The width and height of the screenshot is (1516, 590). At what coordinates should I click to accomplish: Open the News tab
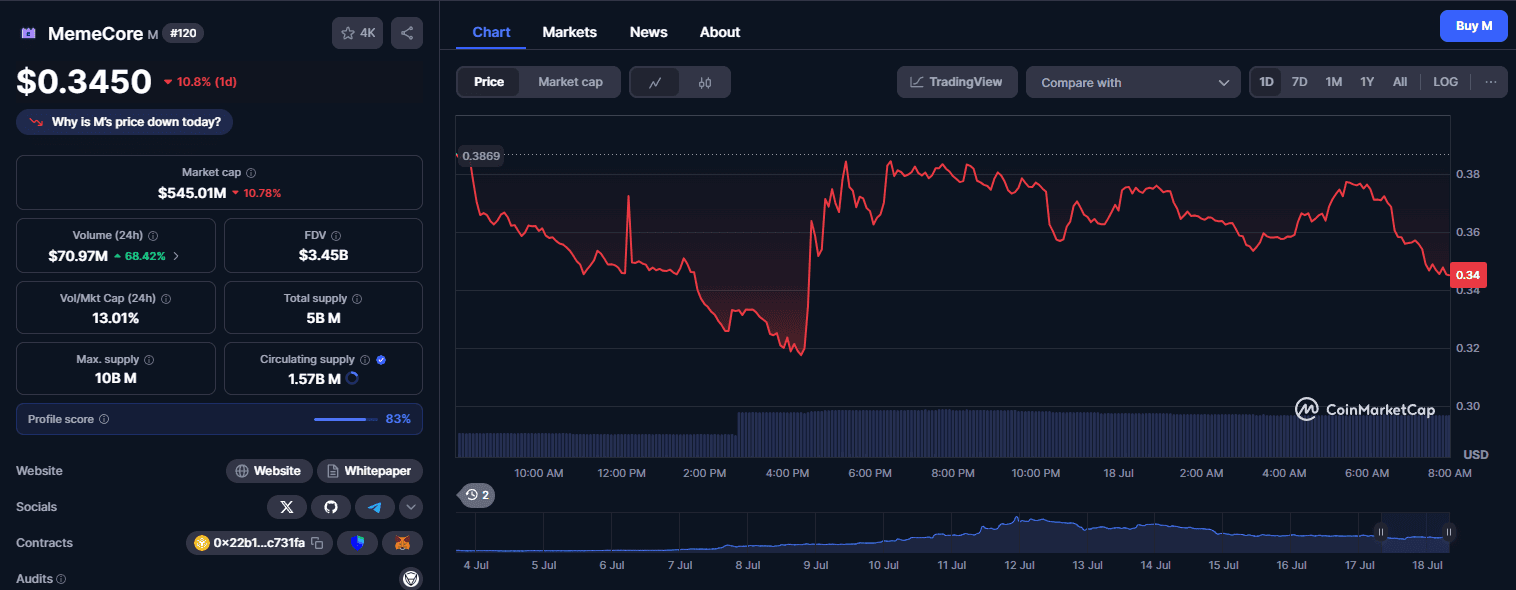(648, 32)
